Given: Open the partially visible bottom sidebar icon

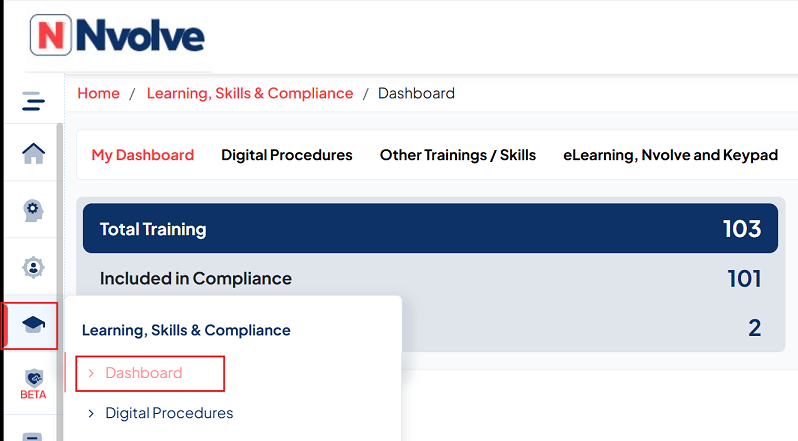Looking at the screenshot, I should (33, 436).
